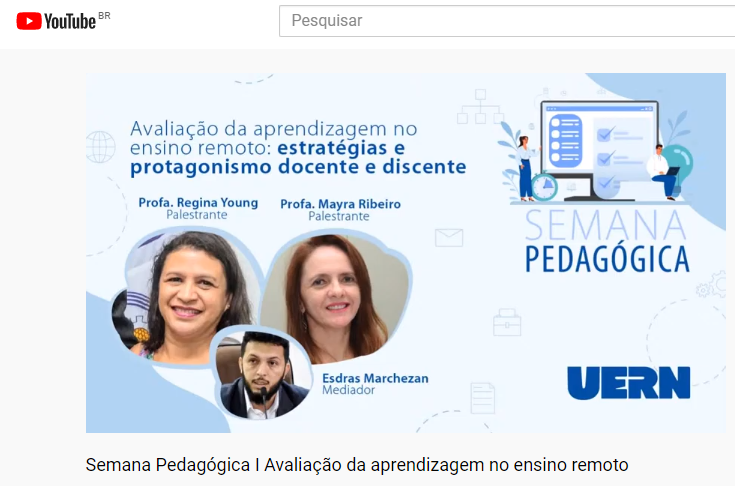The height and width of the screenshot is (486, 735).
Task: Click the document page icon near UERN logo
Action: coord(483,398)
